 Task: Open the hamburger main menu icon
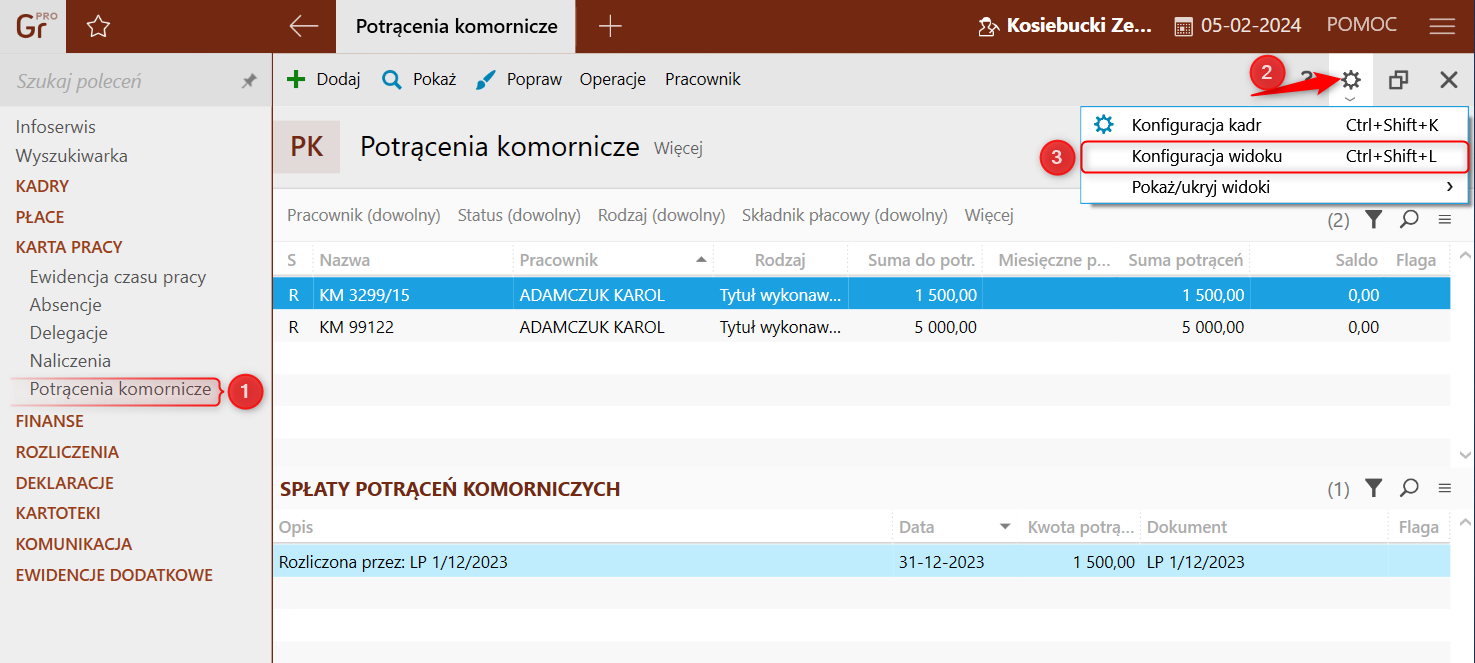pyautogui.click(x=1442, y=26)
